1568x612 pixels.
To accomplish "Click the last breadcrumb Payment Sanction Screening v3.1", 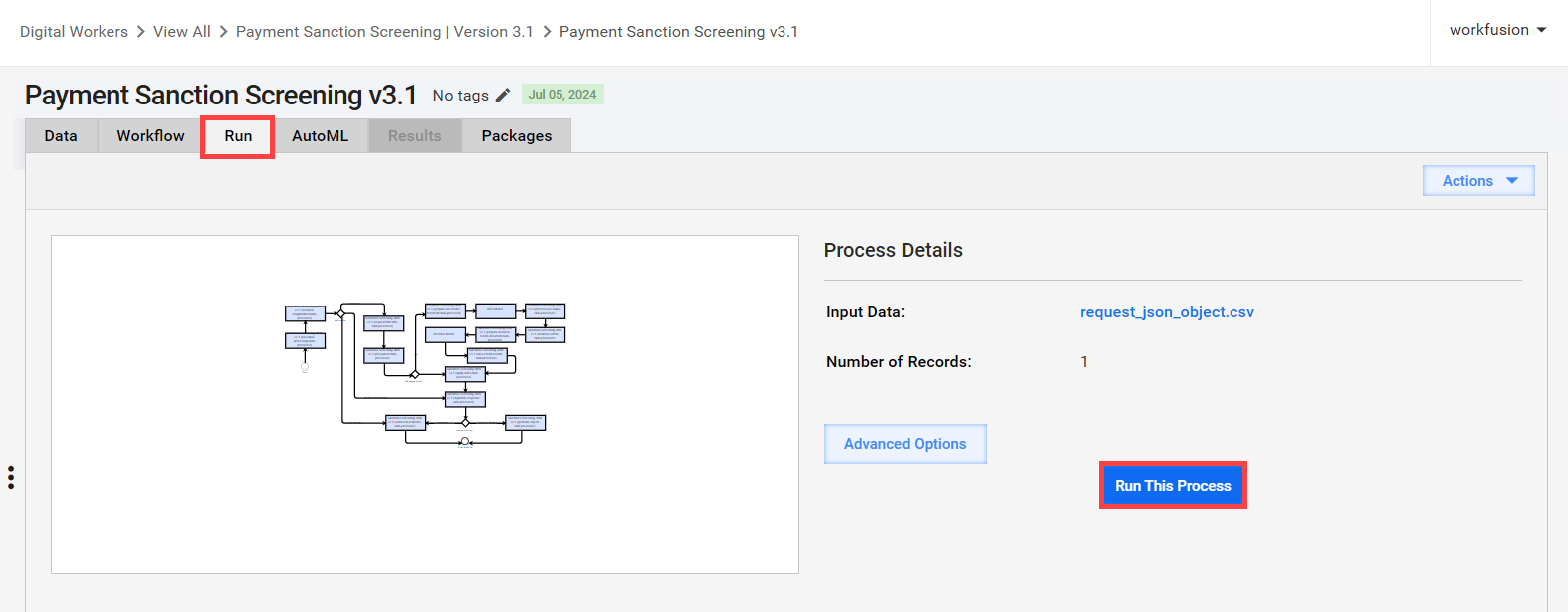I will point(679,32).
